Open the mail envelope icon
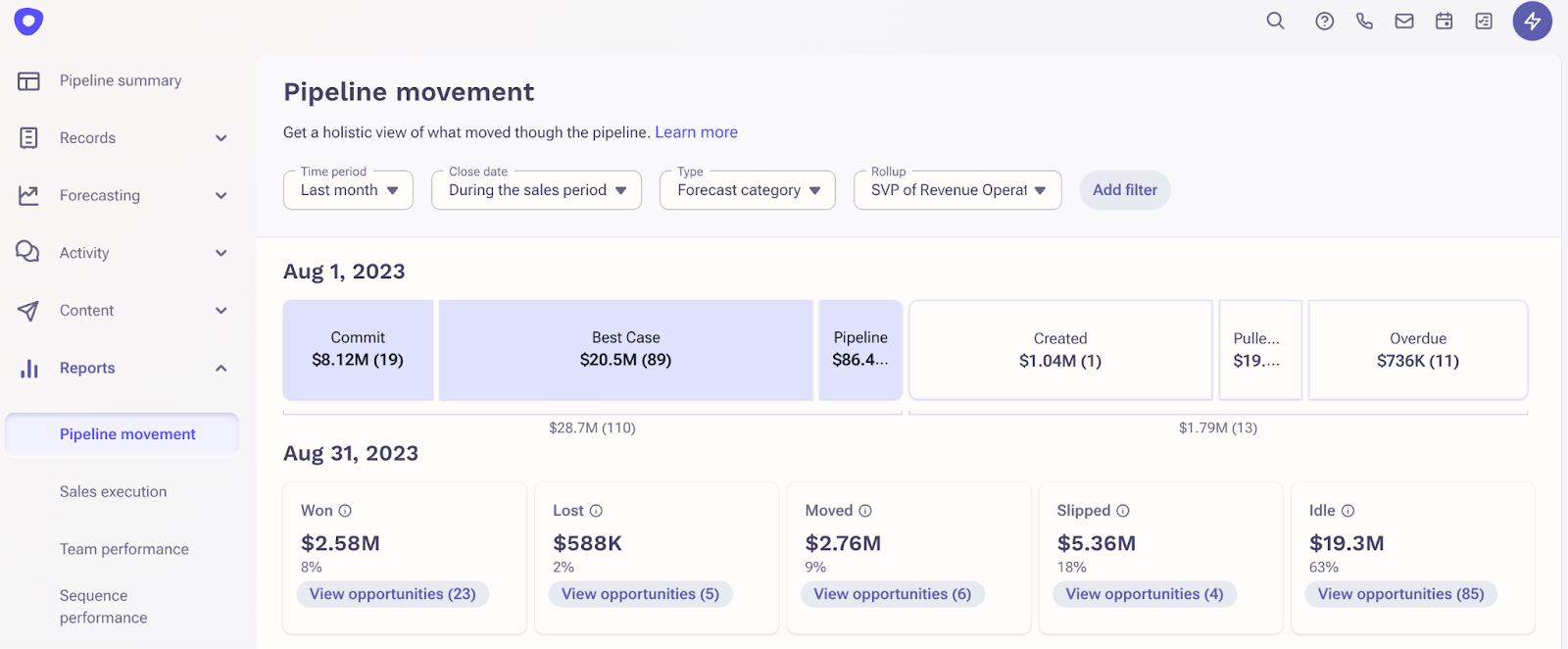Image resolution: width=1568 pixels, height=649 pixels. tap(1404, 21)
